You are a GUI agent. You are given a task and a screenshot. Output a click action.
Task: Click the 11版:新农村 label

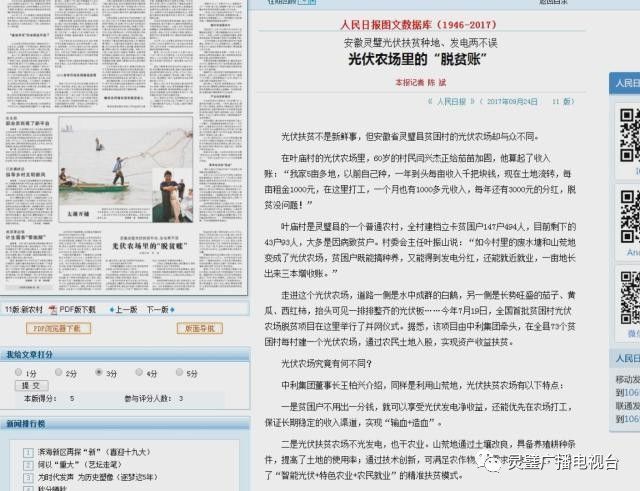coord(24,310)
